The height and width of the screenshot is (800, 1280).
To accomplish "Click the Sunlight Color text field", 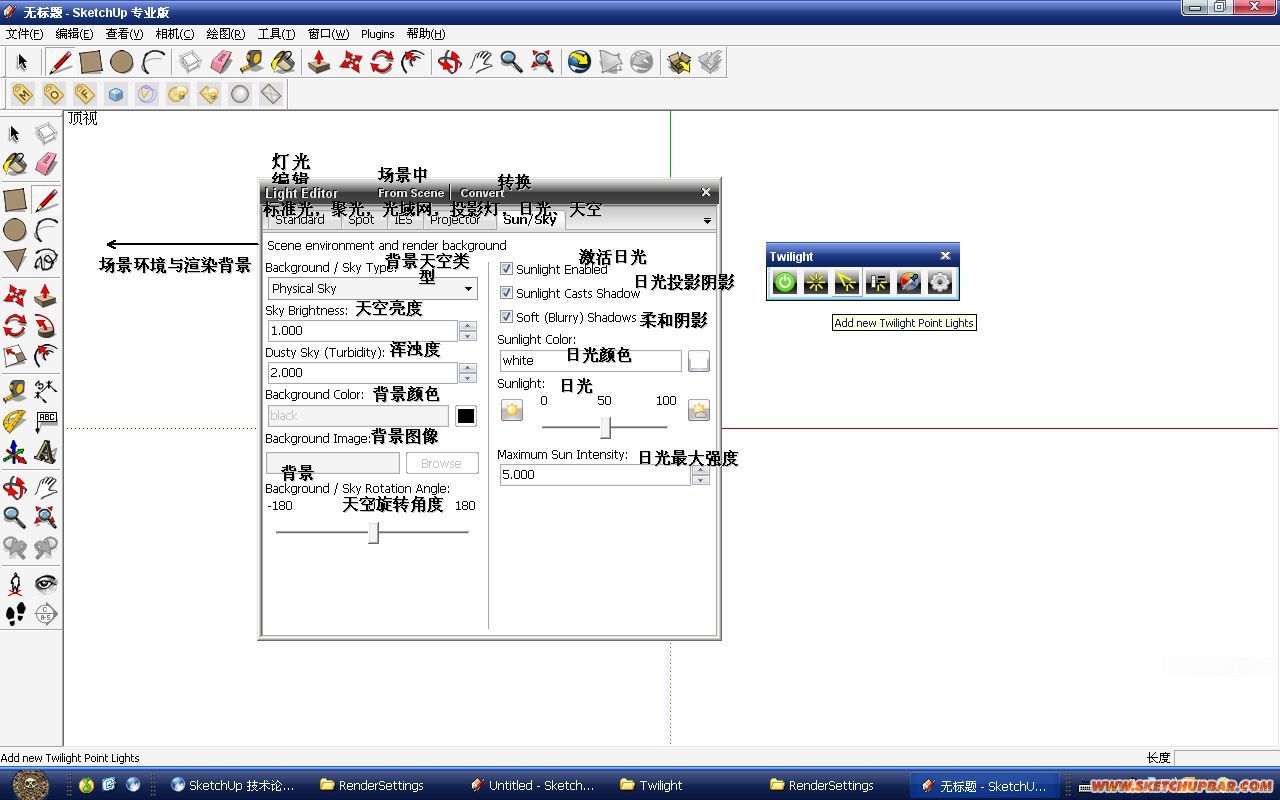I will pos(590,360).
